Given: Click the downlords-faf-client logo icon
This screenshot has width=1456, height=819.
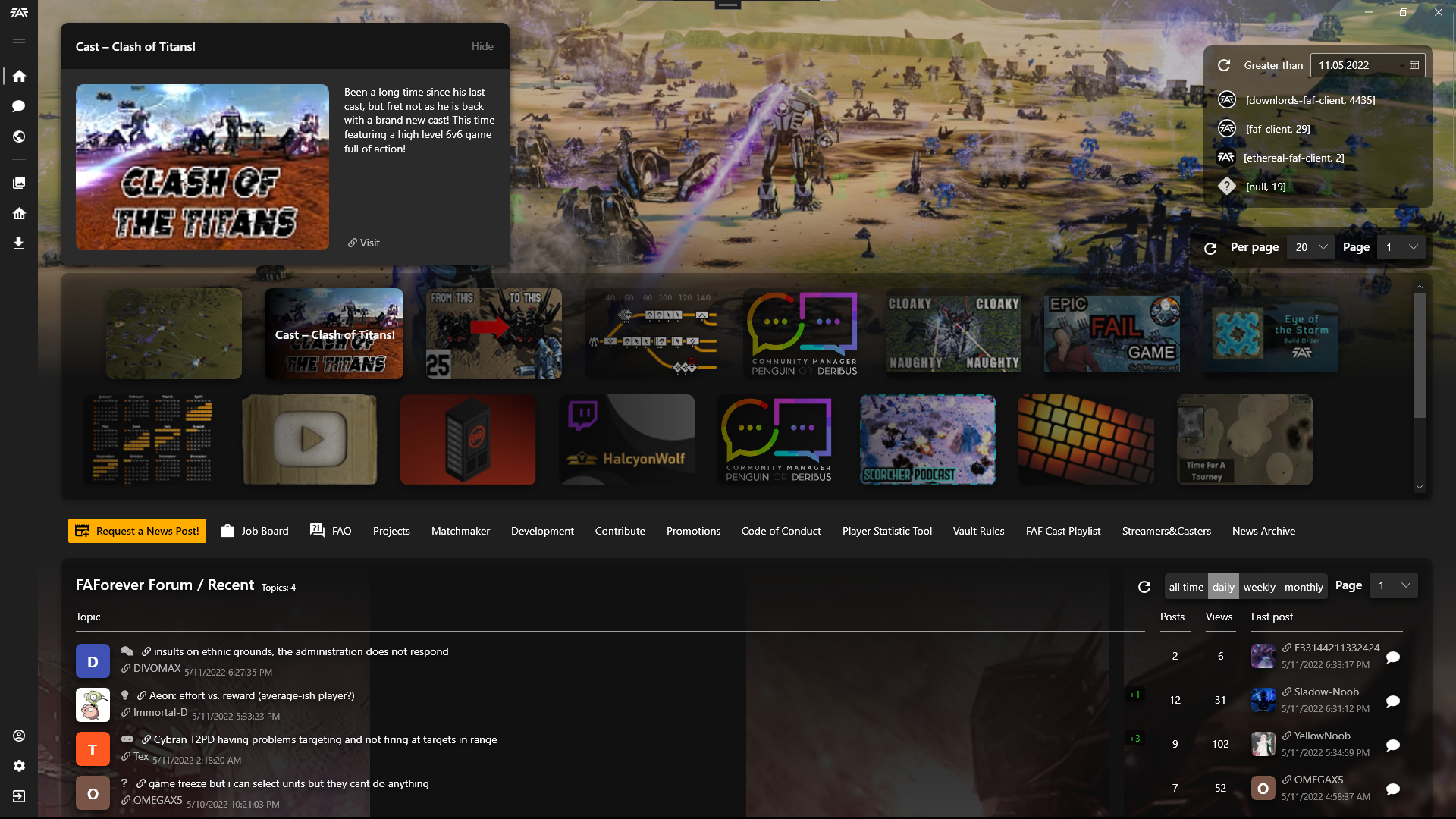Looking at the screenshot, I should coord(1227,99).
